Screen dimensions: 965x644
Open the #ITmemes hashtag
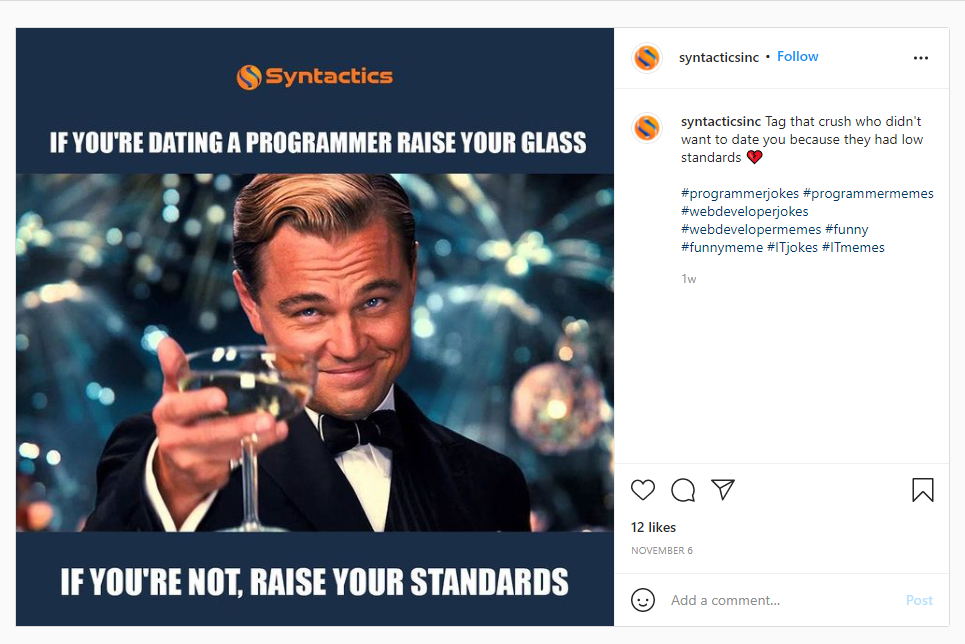point(853,248)
